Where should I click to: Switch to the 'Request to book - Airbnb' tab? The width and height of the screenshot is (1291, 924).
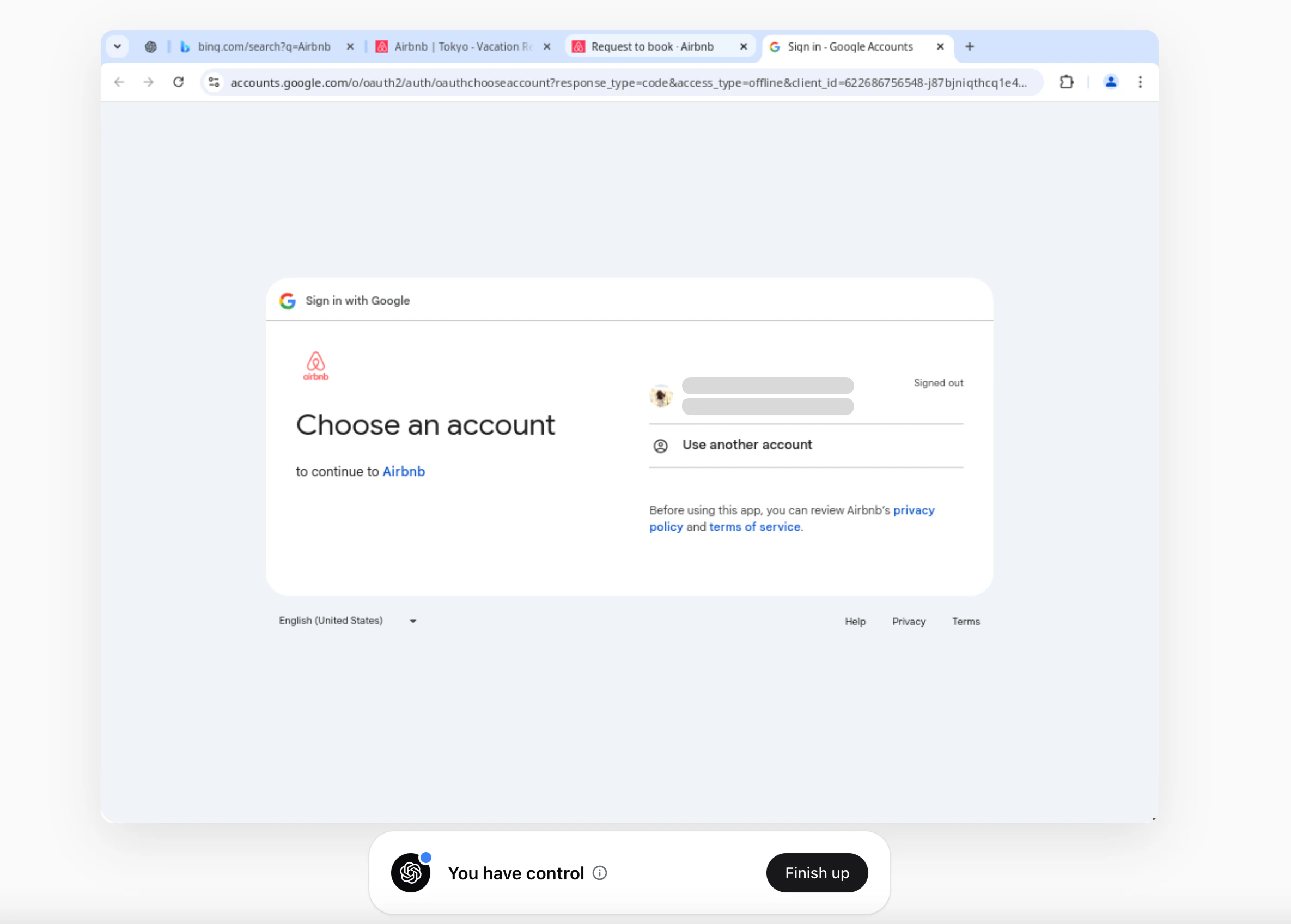point(653,46)
